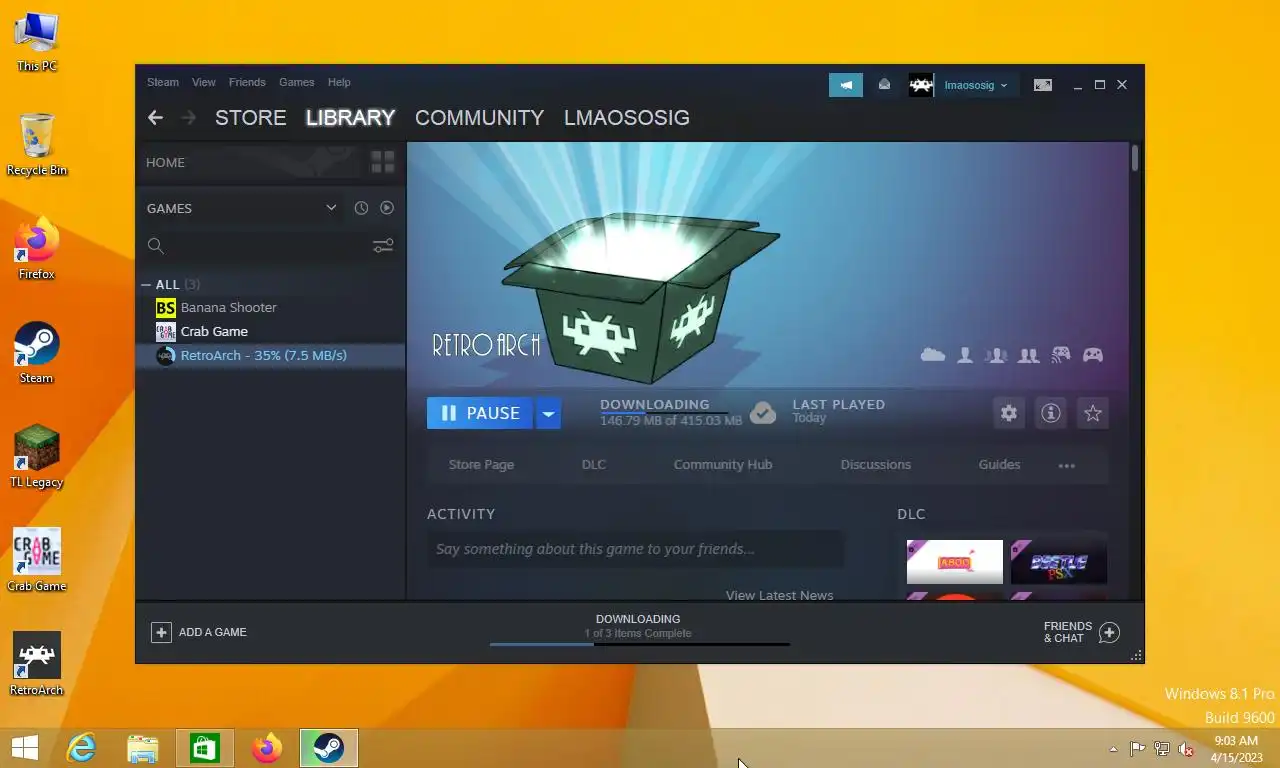
Task: Click the forward navigation arrow
Action: [x=188, y=118]
